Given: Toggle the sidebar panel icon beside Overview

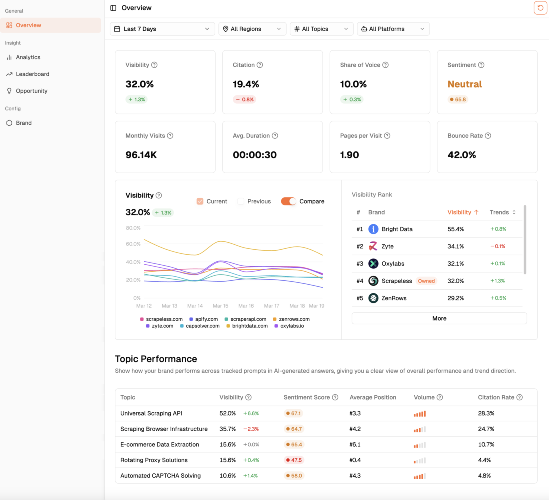Looking at the screenshot, I should coord(113,8).
